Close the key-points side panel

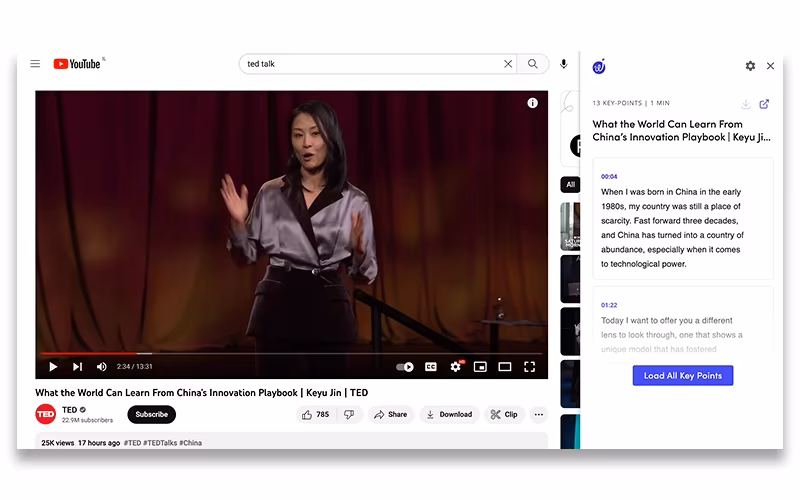(770, 66)
